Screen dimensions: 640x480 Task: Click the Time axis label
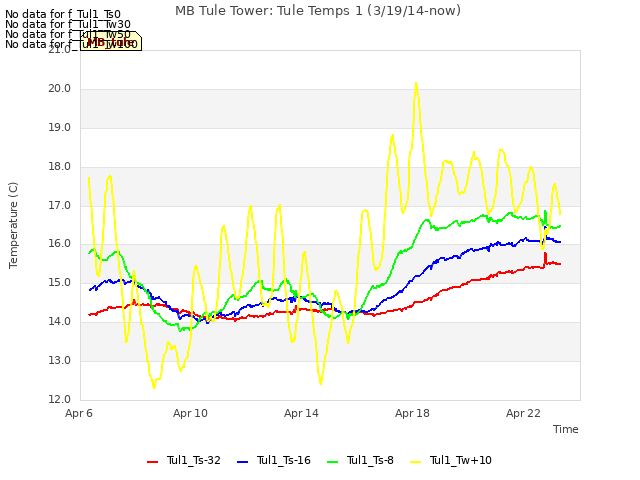pos(566,429)
